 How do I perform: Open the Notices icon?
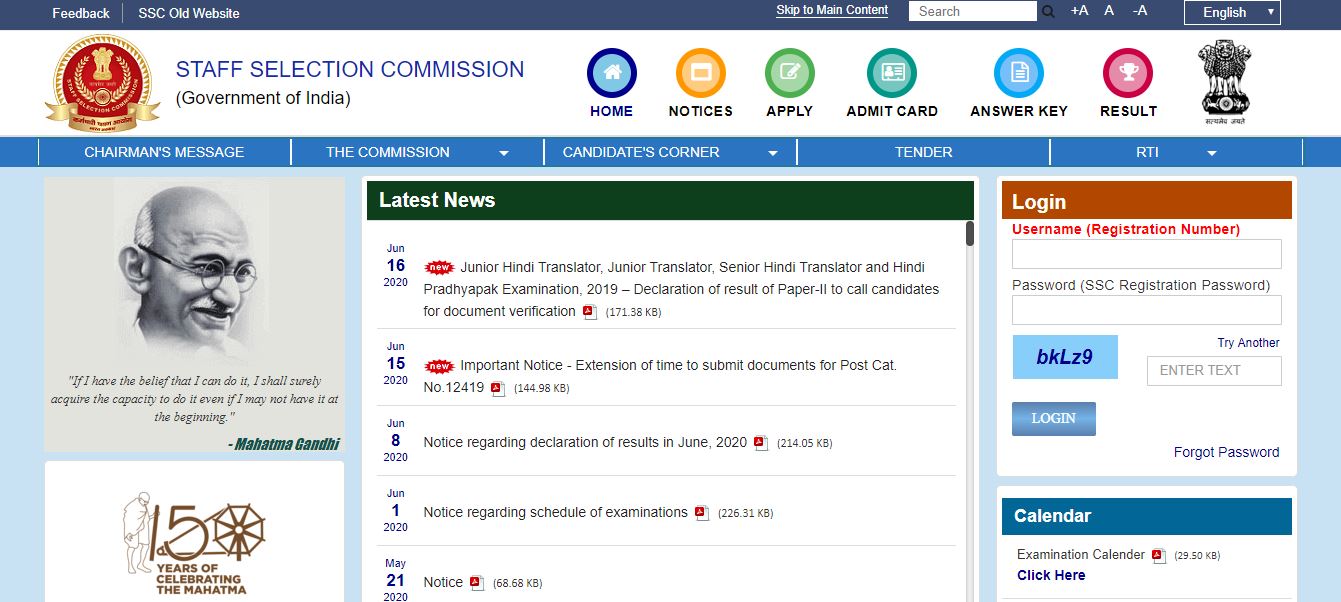700,73
